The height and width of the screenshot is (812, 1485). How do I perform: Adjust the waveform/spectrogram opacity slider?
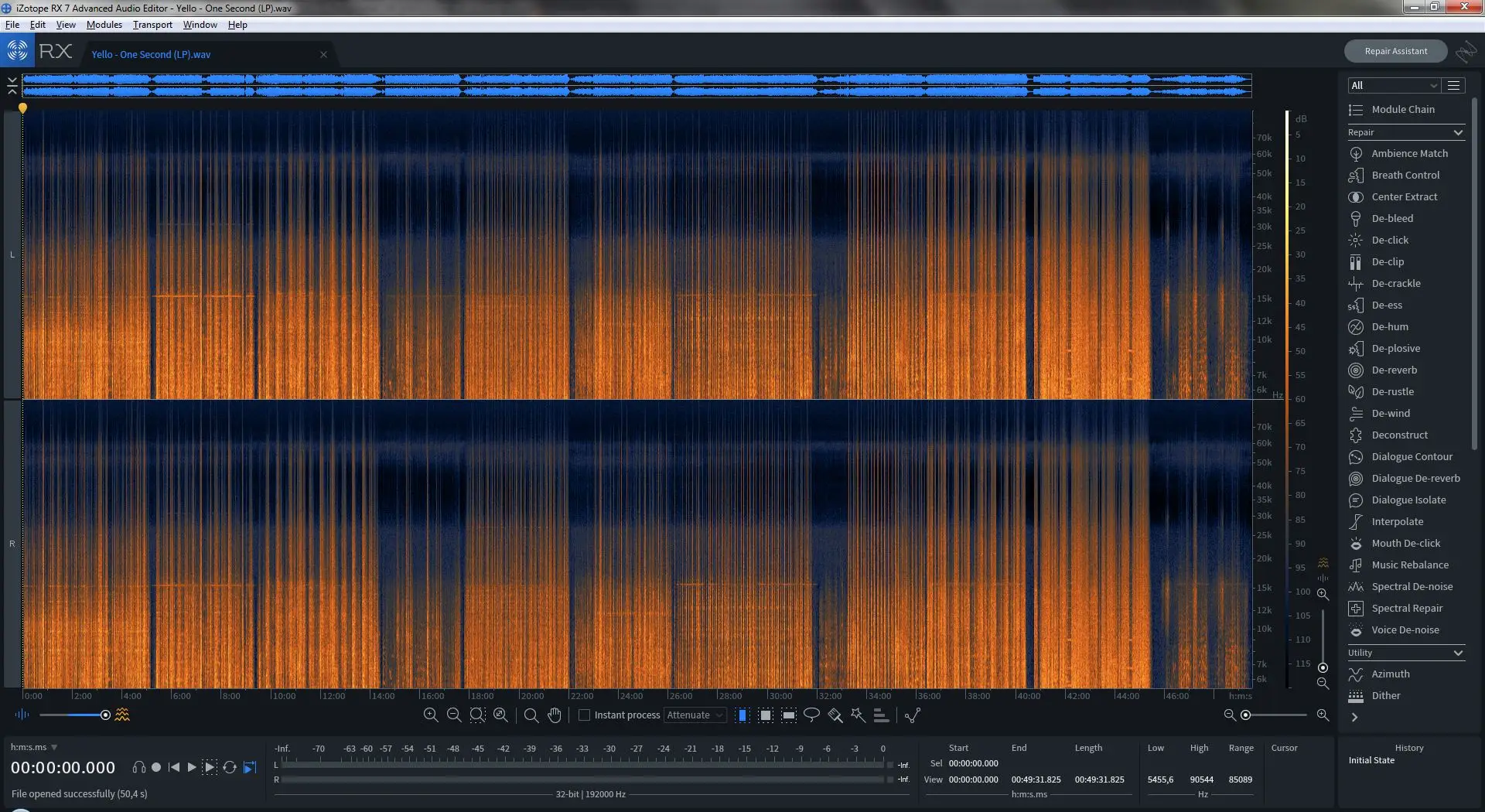pyautogui.click(x=73, y=715)
